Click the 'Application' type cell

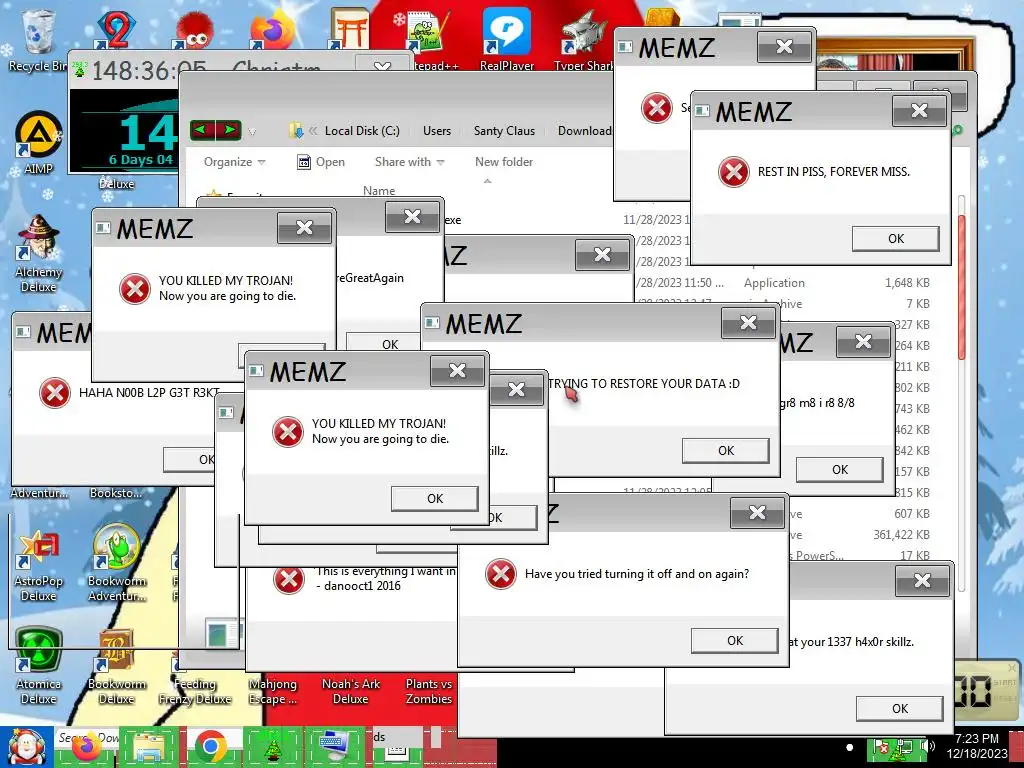[x=774, y=283]
